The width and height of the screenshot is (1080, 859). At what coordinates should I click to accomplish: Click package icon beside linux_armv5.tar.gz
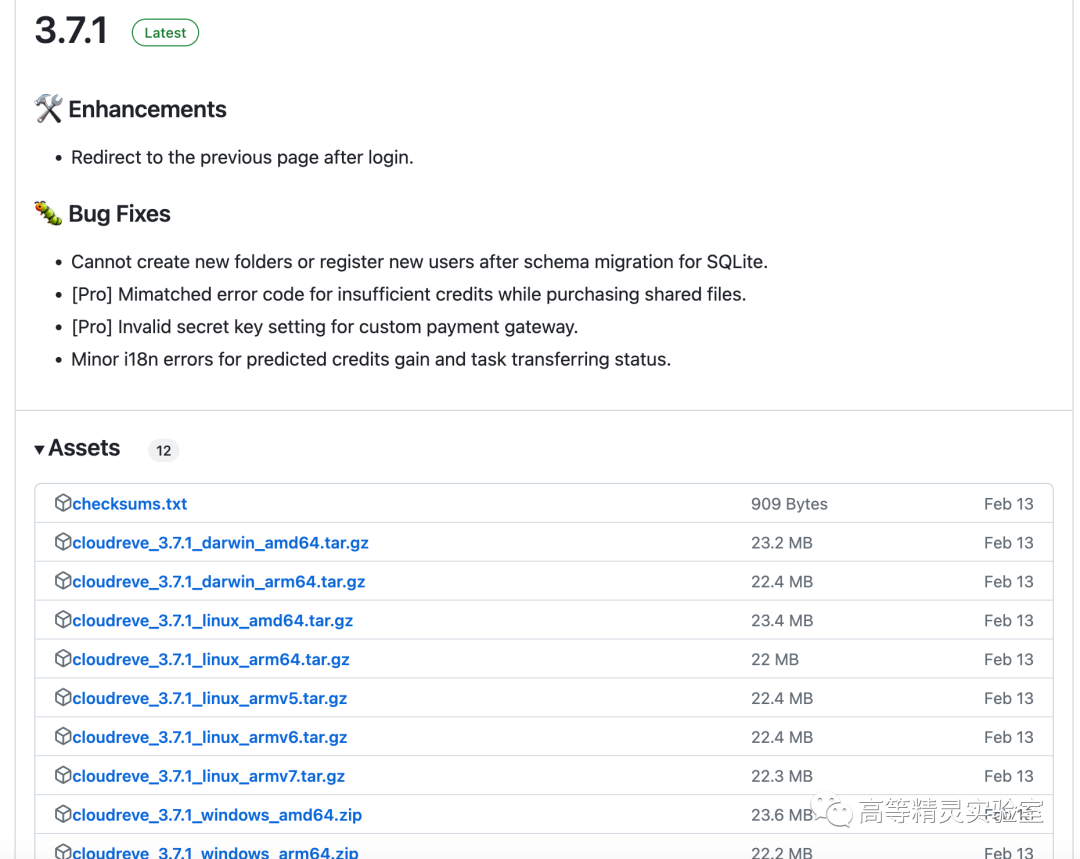click(63, 697)
